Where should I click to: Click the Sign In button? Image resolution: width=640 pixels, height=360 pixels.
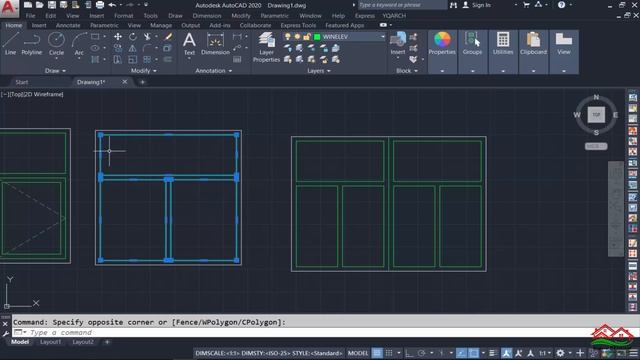(477, 5)
